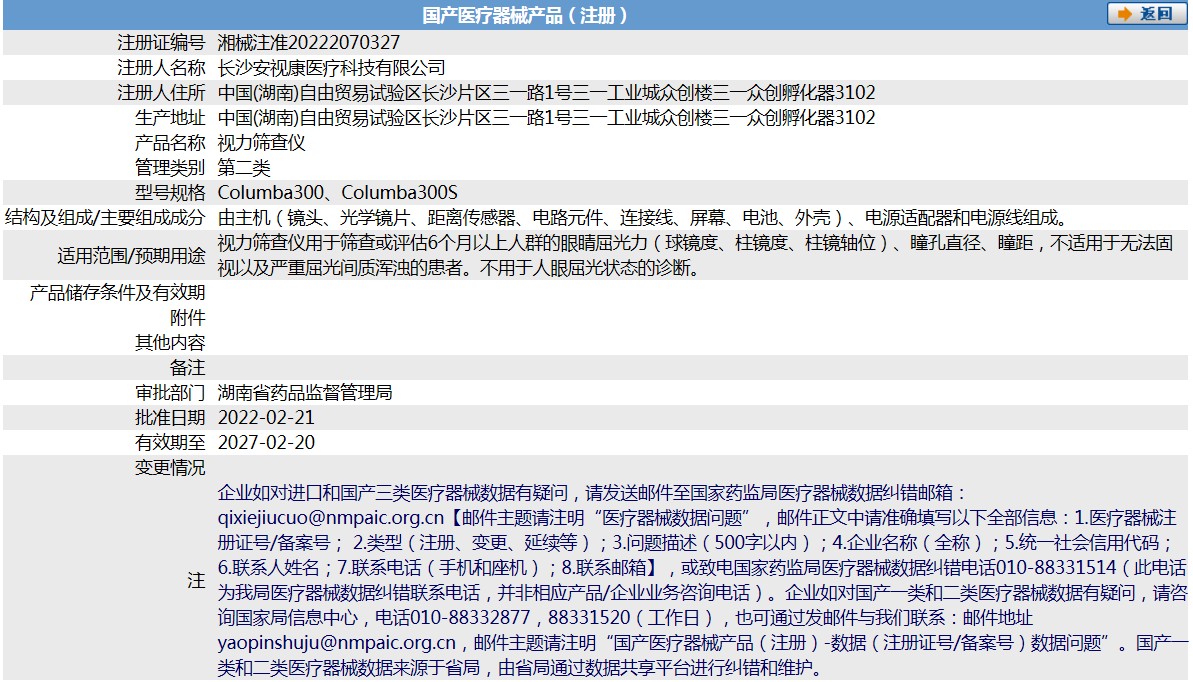The image size is (1193, 682).
Task: Select approving authority 湖南省药品监督管理局
Action: point(305,393)
